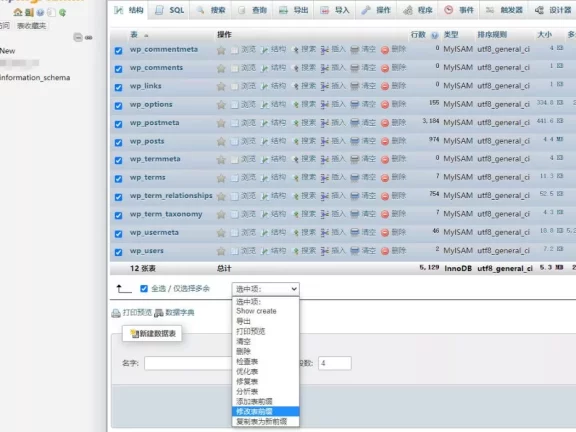Toggle the 全选 (check all) checkbox
The width and height of the screenshot is (576, 432).
(x=144, y=289)
